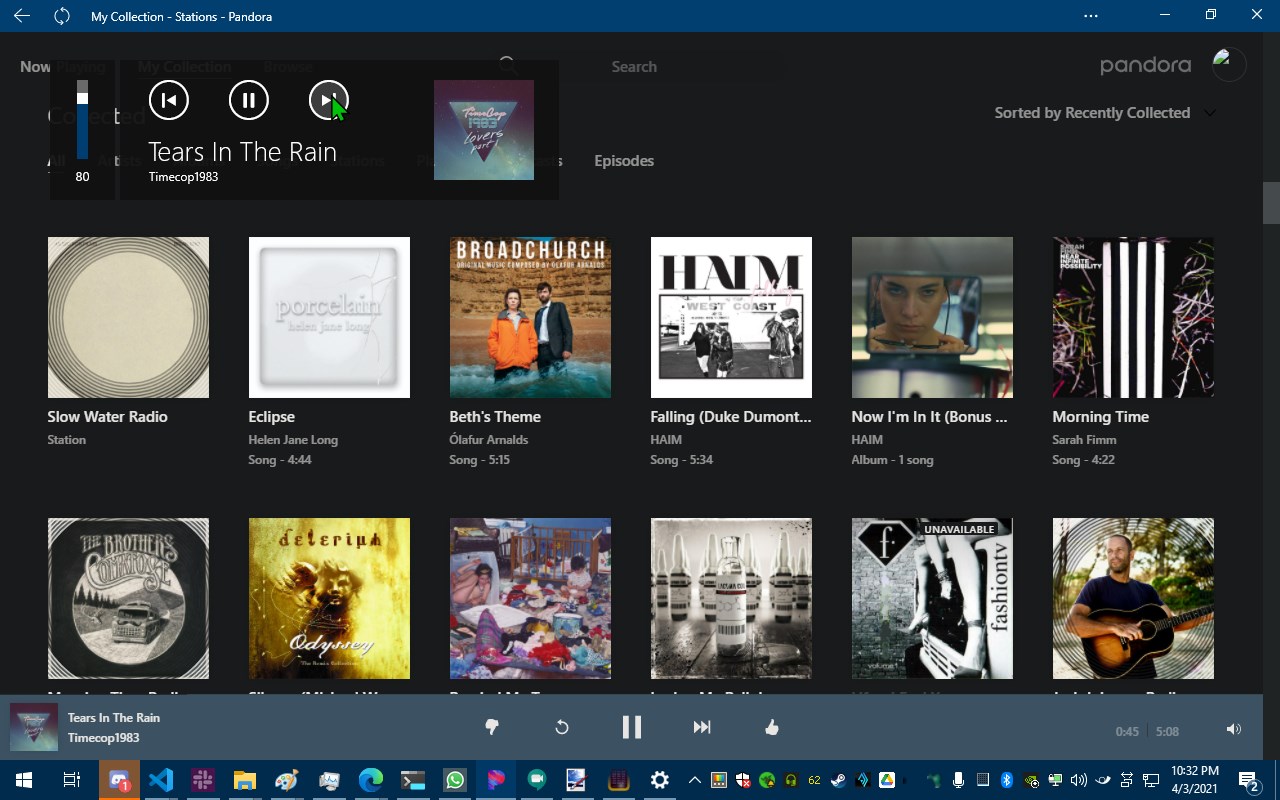Skip to next track in media overlay
The height and width of the screenshot is (800, 1280).
[328, 100]
